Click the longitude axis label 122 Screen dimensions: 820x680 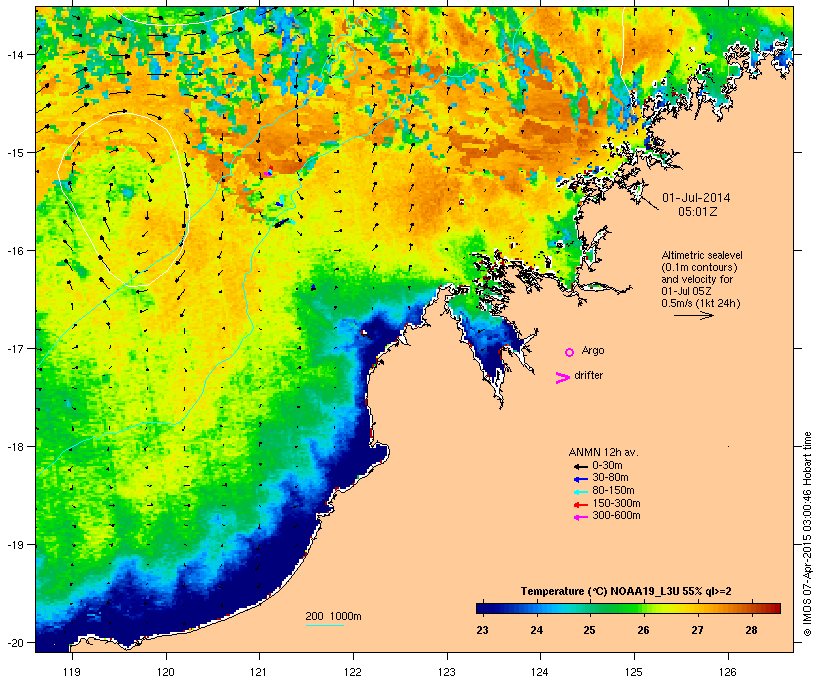click(x=353, y=672)
